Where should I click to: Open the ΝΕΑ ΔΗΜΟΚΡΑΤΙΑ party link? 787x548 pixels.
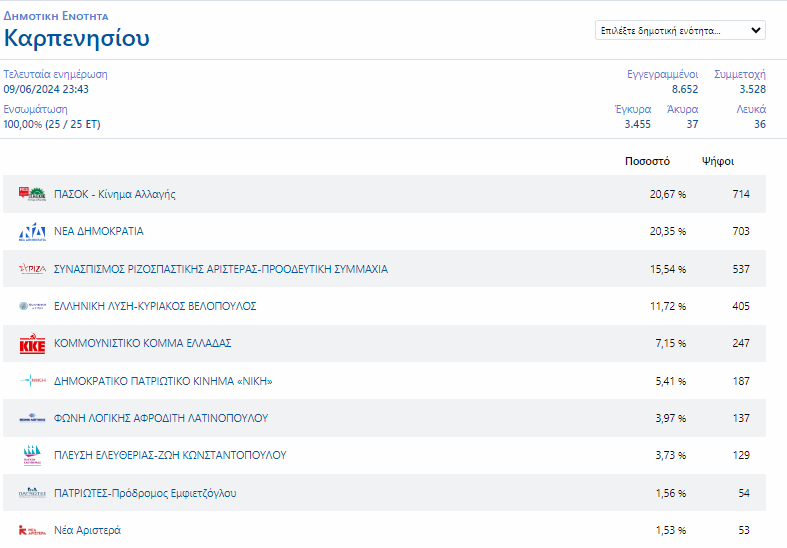pyautogui.click(x=99, y=231)
